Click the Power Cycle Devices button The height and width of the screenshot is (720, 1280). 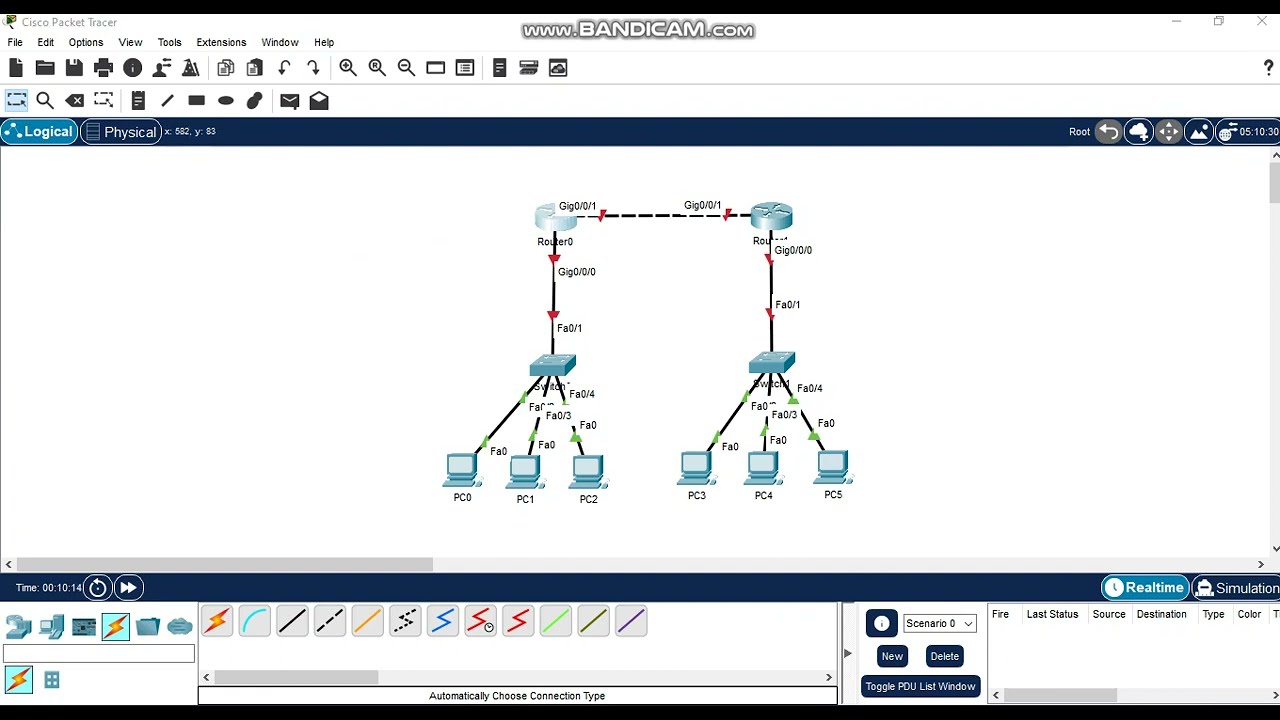(x=98, y=588)
